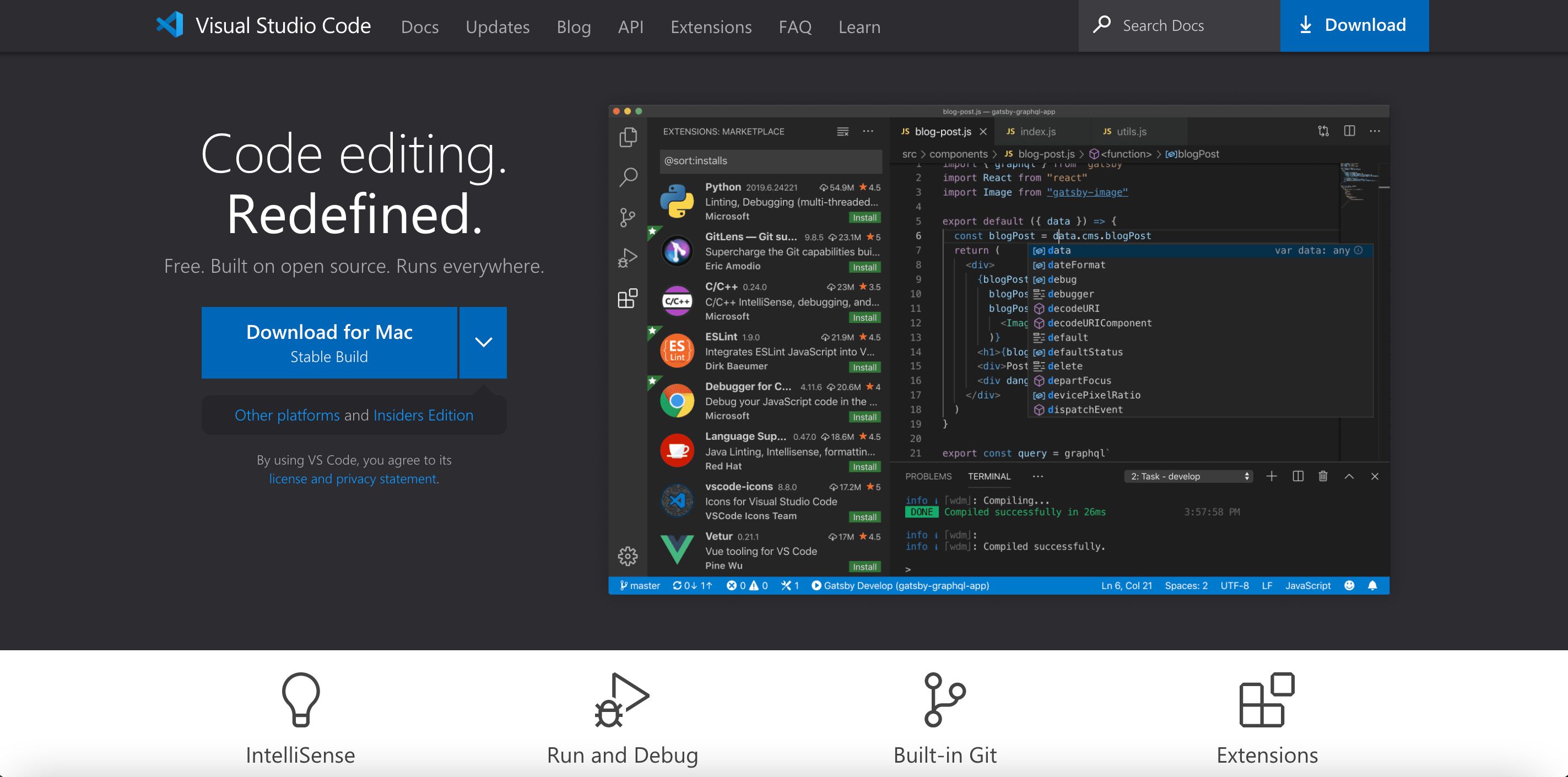1568x777 pixels.
Task: Install the C/C++ extension
Action: click(864, 318)
